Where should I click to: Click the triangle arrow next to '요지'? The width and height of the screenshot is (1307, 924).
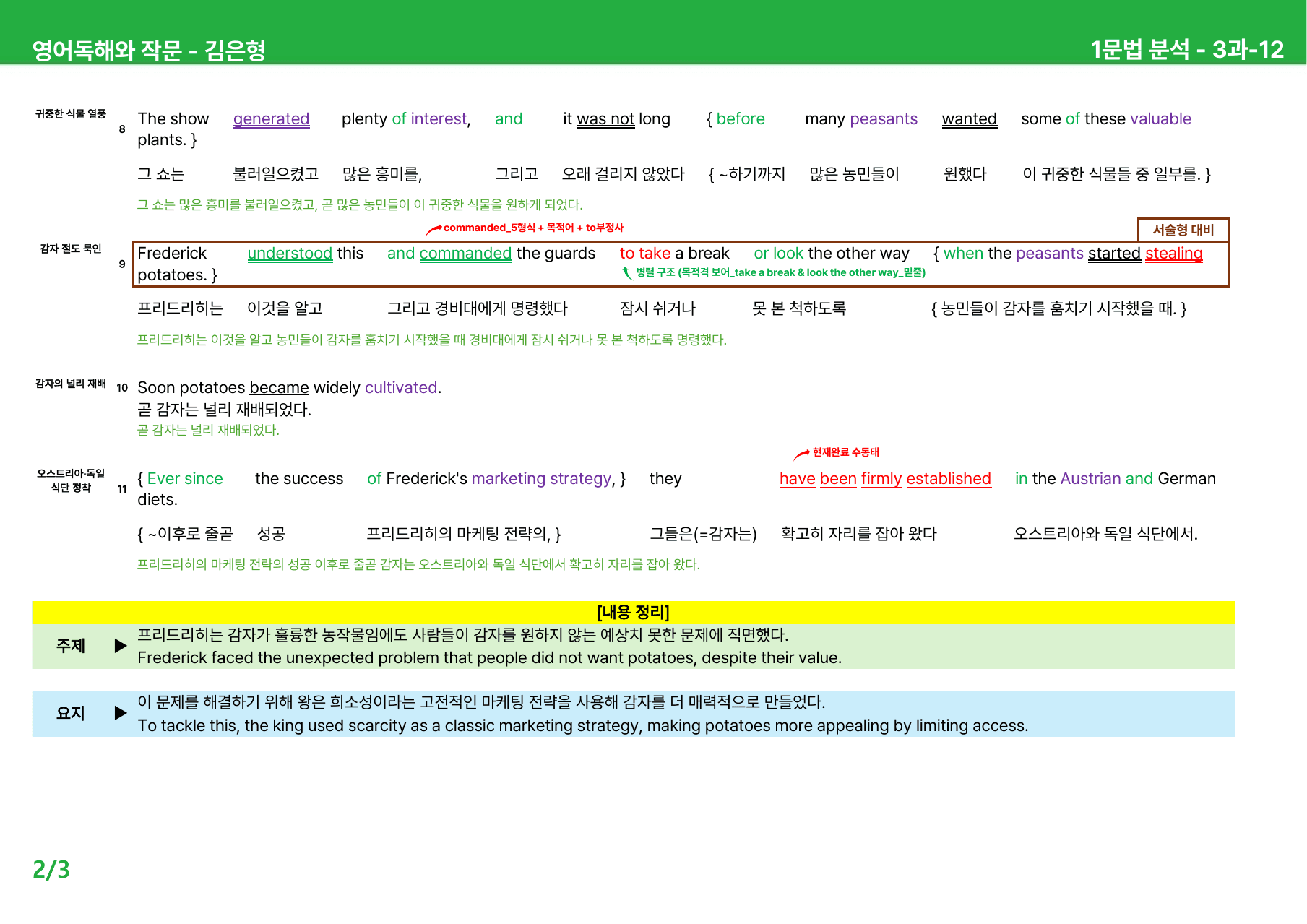point(121,713)
